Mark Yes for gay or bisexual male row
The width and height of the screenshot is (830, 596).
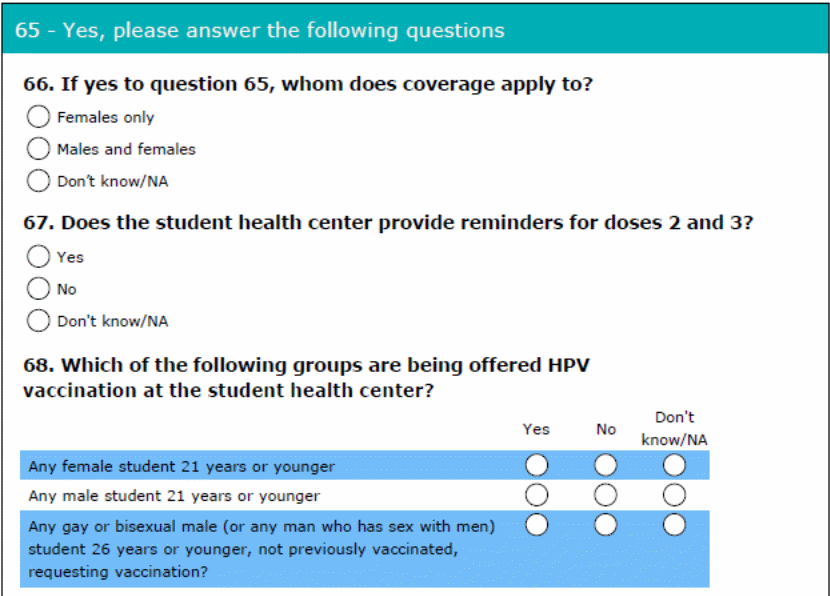(x=537, y=525)
